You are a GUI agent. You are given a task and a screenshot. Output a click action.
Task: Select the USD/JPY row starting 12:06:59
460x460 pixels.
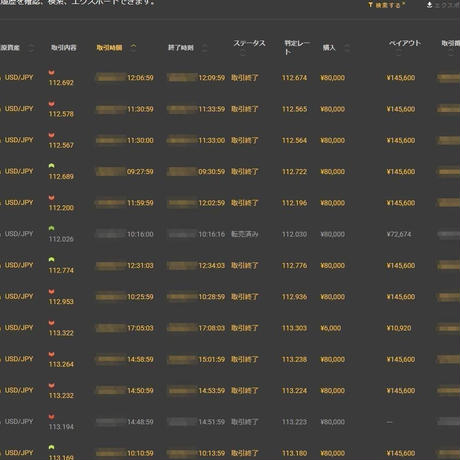click(230, 78)
